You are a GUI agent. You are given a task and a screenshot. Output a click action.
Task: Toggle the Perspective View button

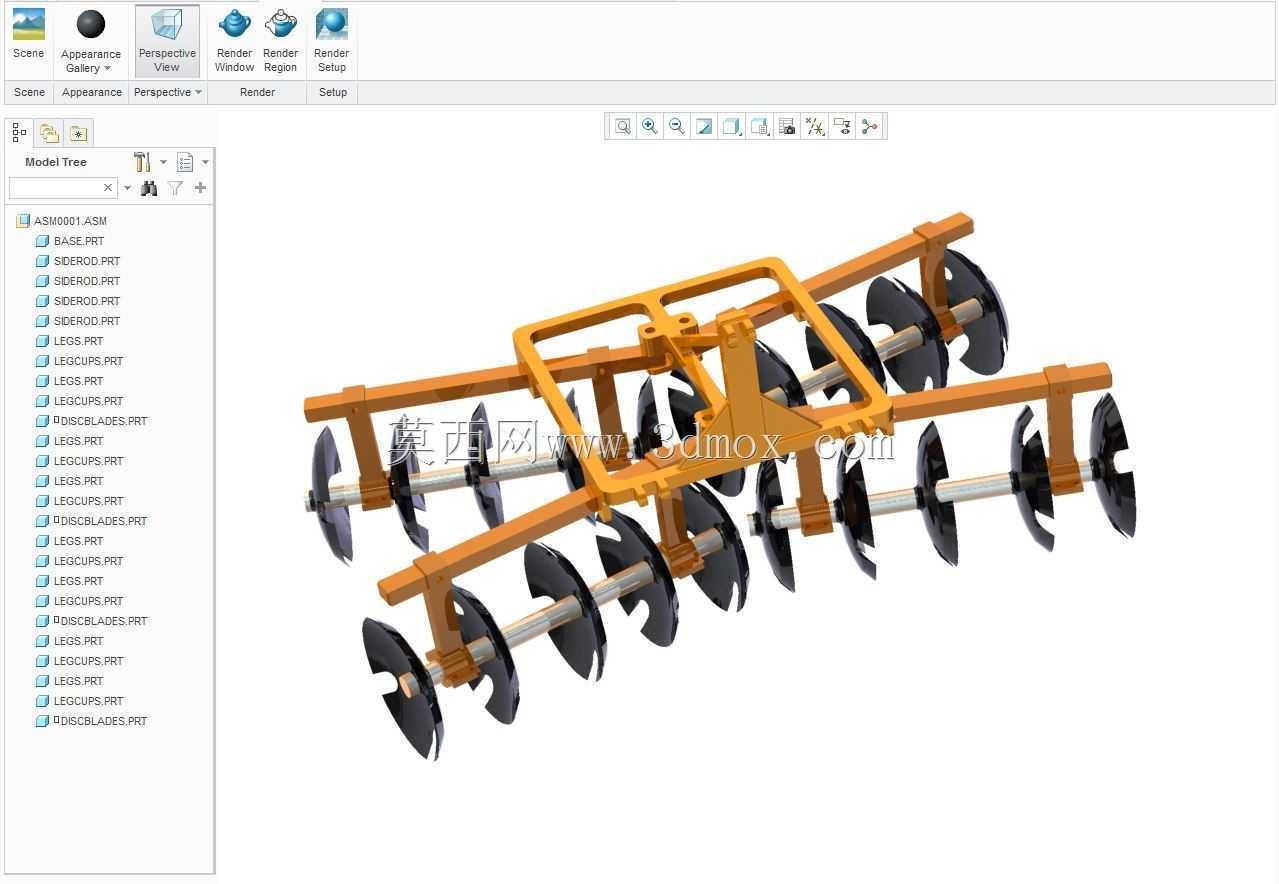167,41
